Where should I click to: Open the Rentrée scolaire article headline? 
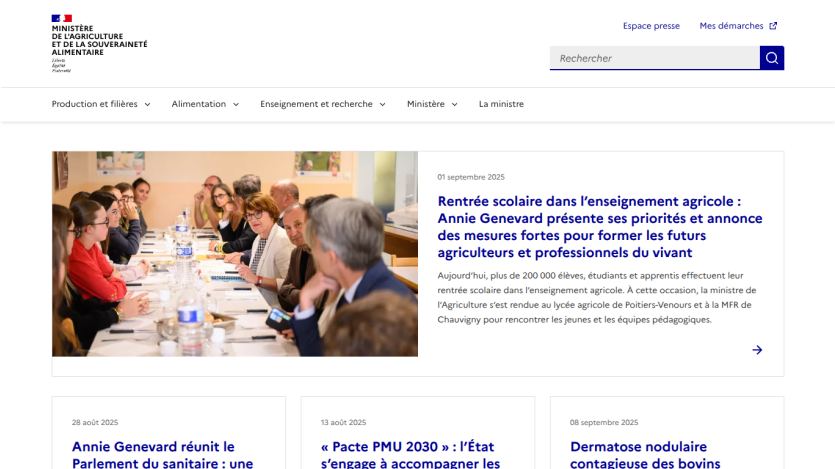[x=600, y=227]
